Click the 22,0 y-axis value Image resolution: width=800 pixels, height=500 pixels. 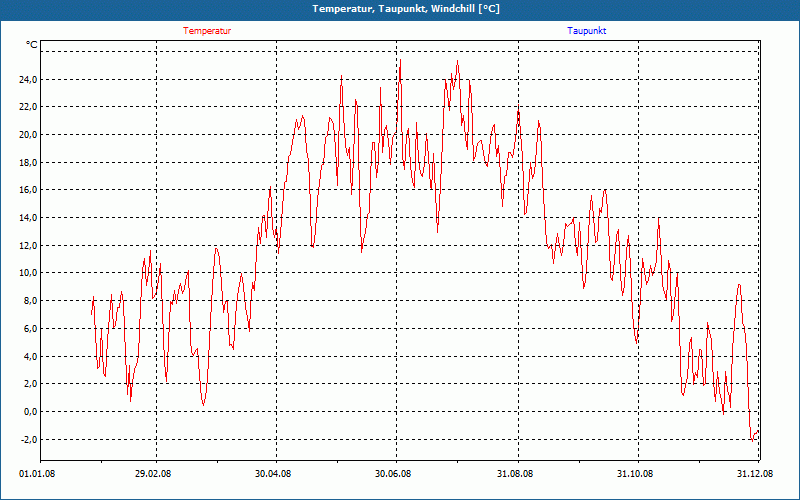28,107
